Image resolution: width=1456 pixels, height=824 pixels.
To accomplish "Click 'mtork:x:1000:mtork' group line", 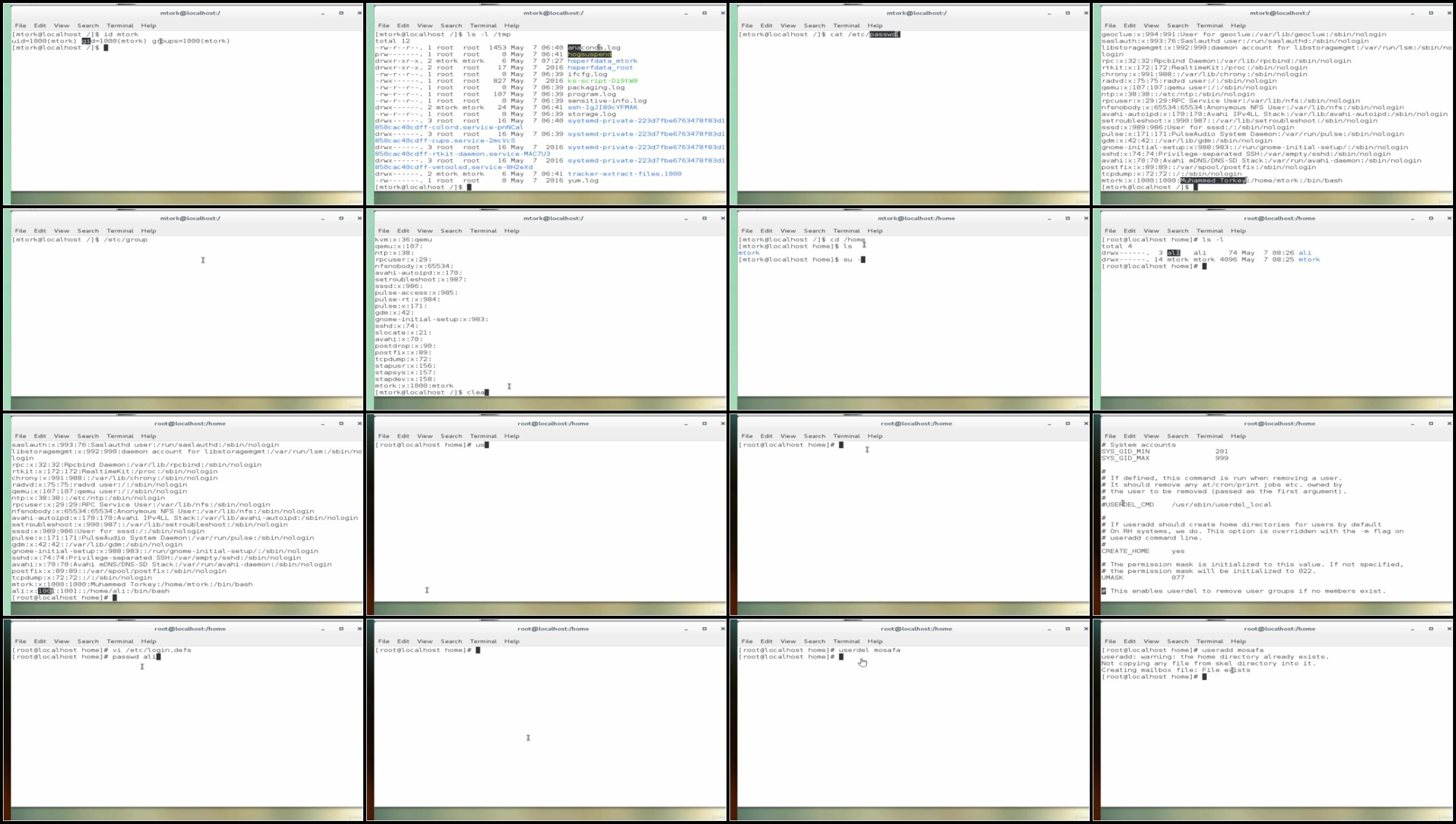I will click(x=414, y=385).
